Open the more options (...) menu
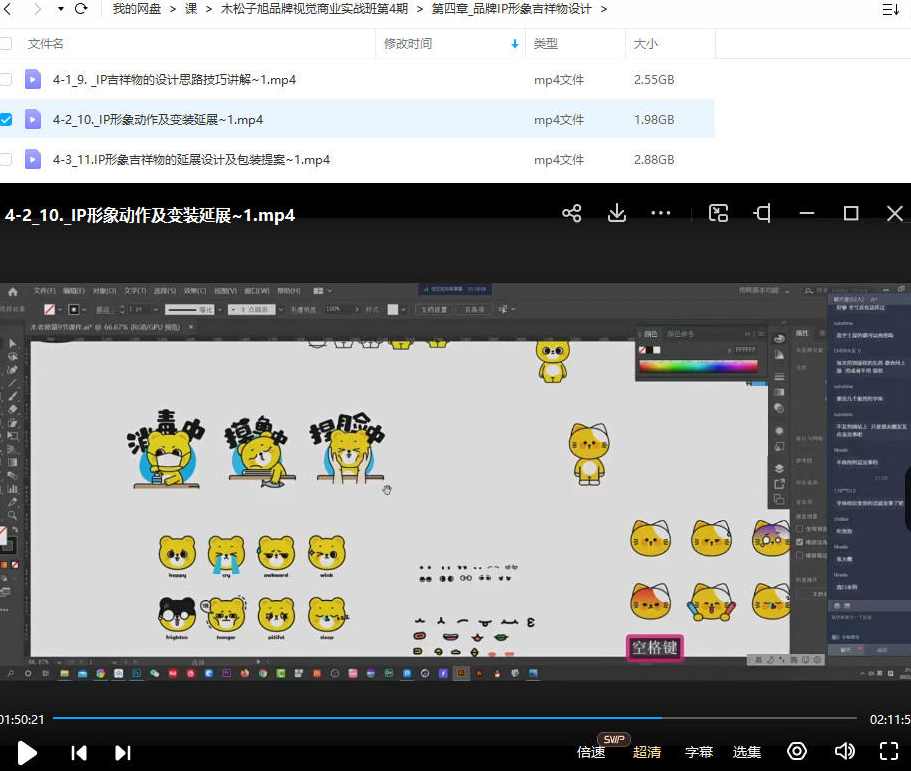The height and width of the screenshot is (771, 911). (660, 213)
